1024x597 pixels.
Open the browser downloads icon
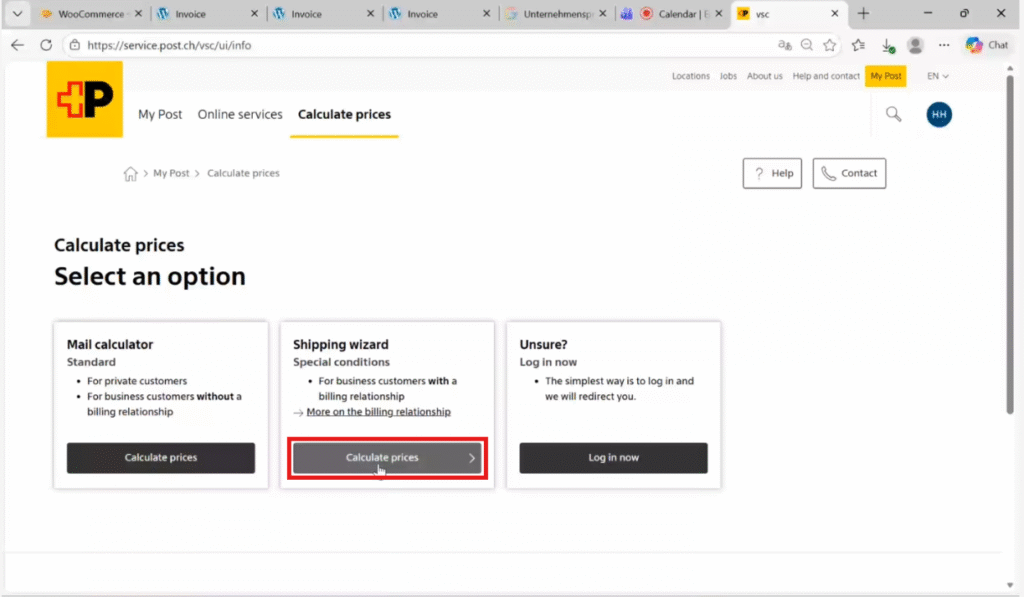coord(887,45)
